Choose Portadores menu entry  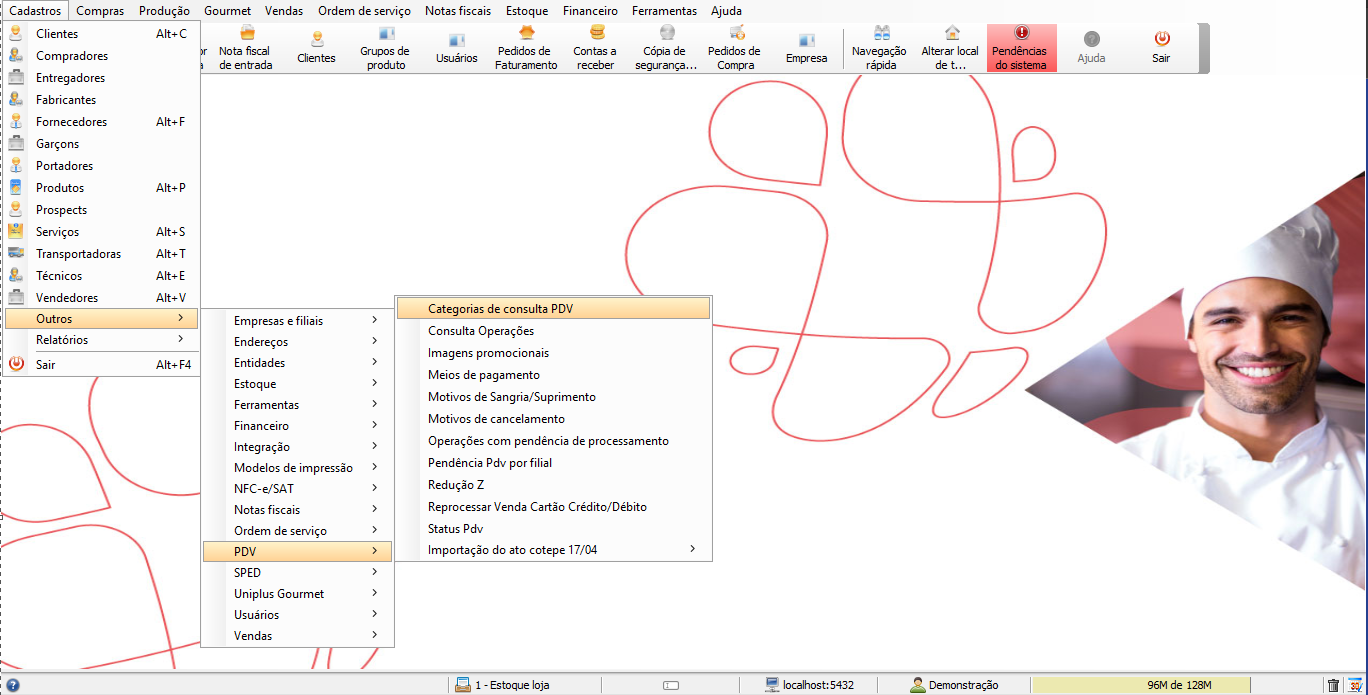(102, 166)
